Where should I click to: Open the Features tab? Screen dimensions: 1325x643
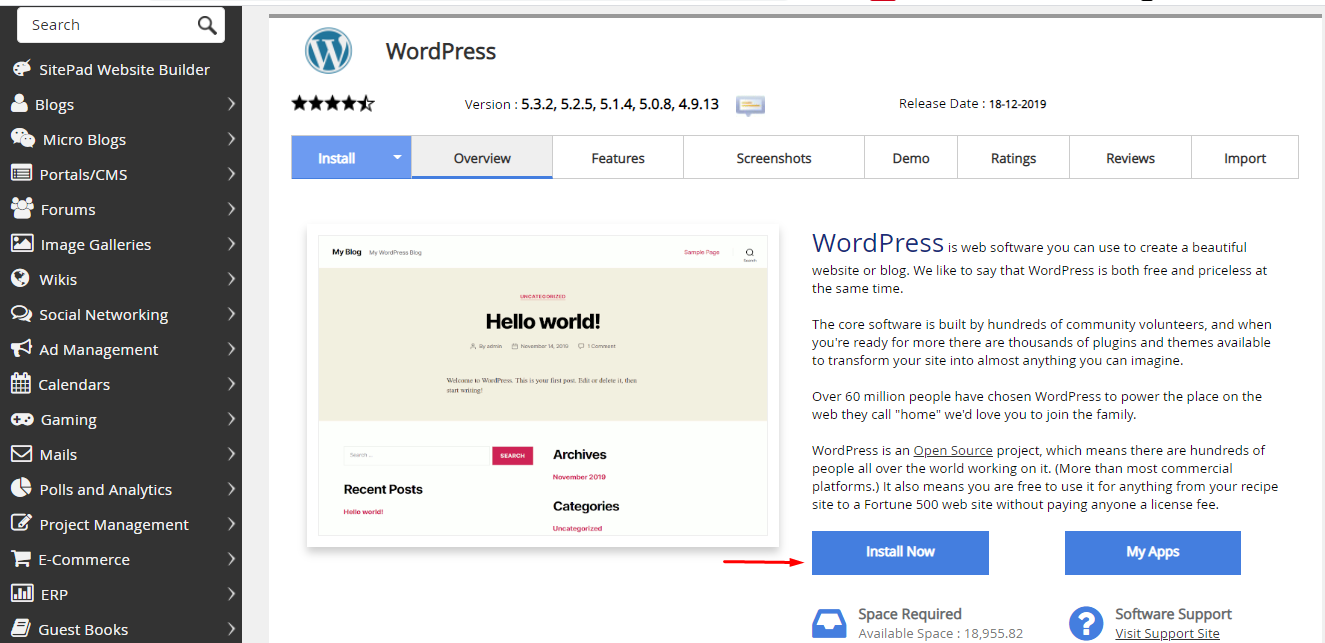[618, 158]
